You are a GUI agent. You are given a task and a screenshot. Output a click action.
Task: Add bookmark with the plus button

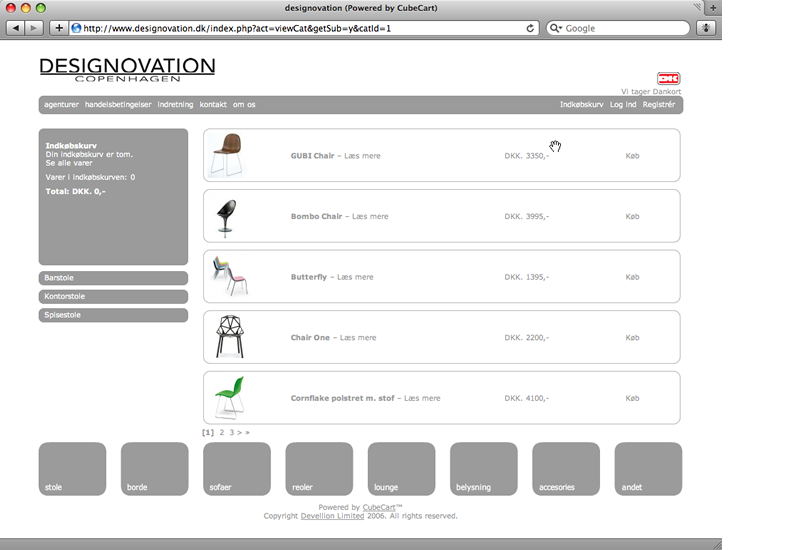point(59,28)
